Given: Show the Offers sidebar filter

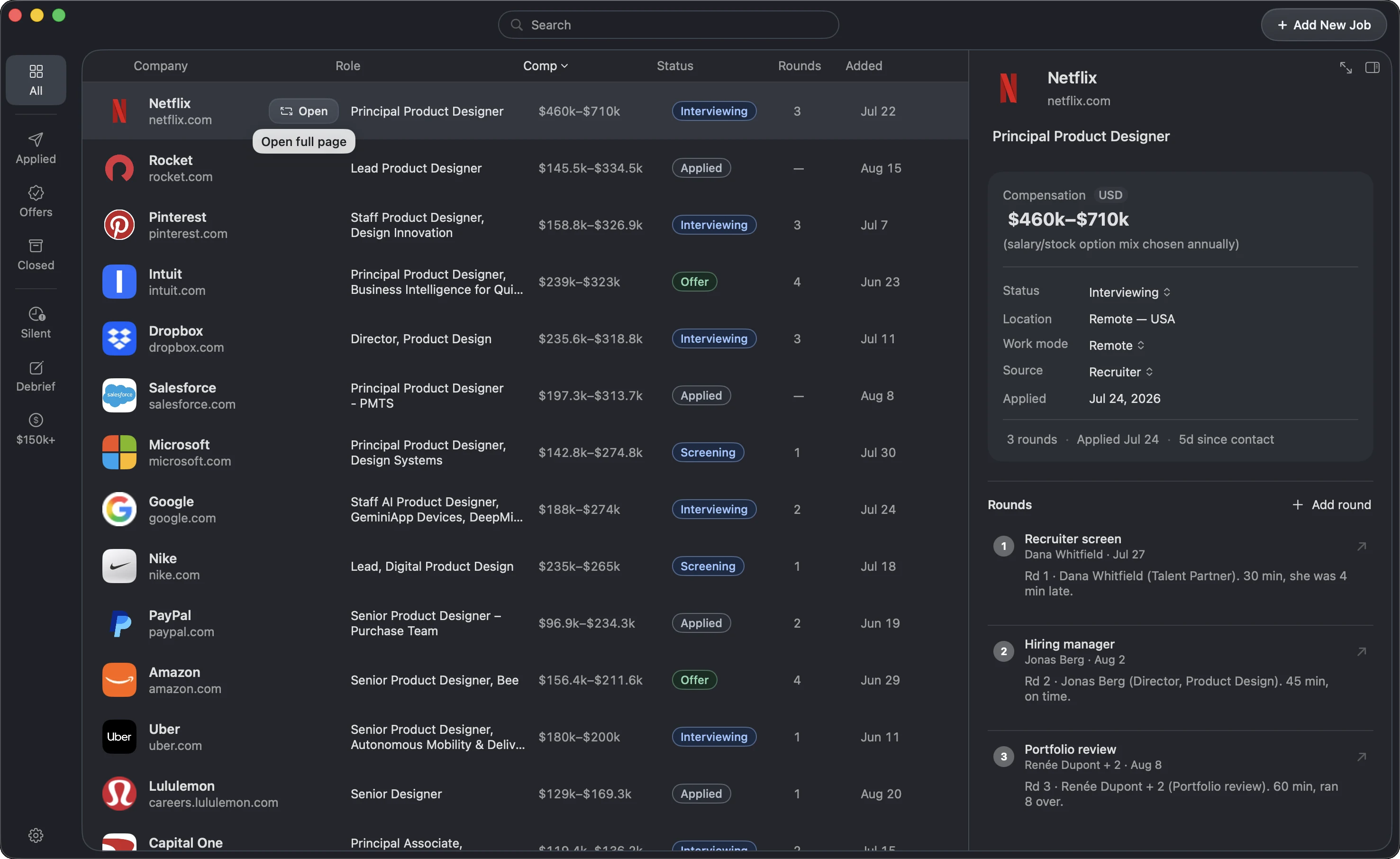Looking at the screenshot, I should pos(36,201).
